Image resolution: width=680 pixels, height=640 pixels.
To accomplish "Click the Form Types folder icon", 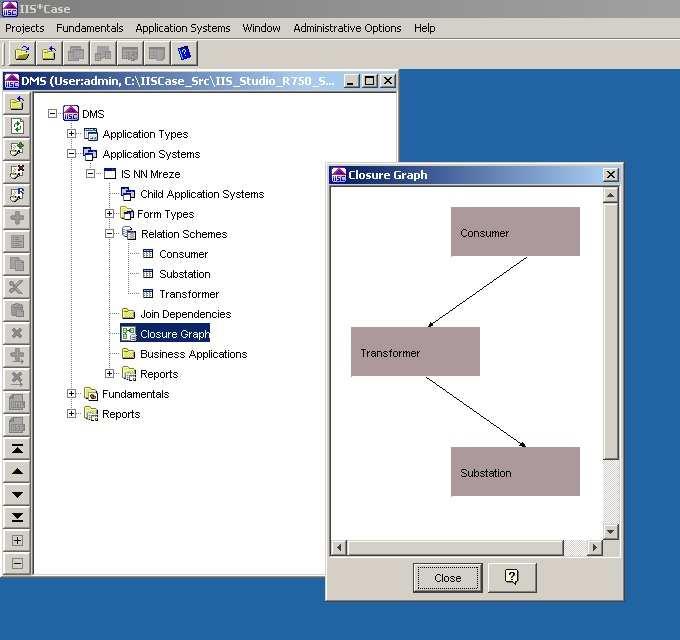I will [127, 213].
